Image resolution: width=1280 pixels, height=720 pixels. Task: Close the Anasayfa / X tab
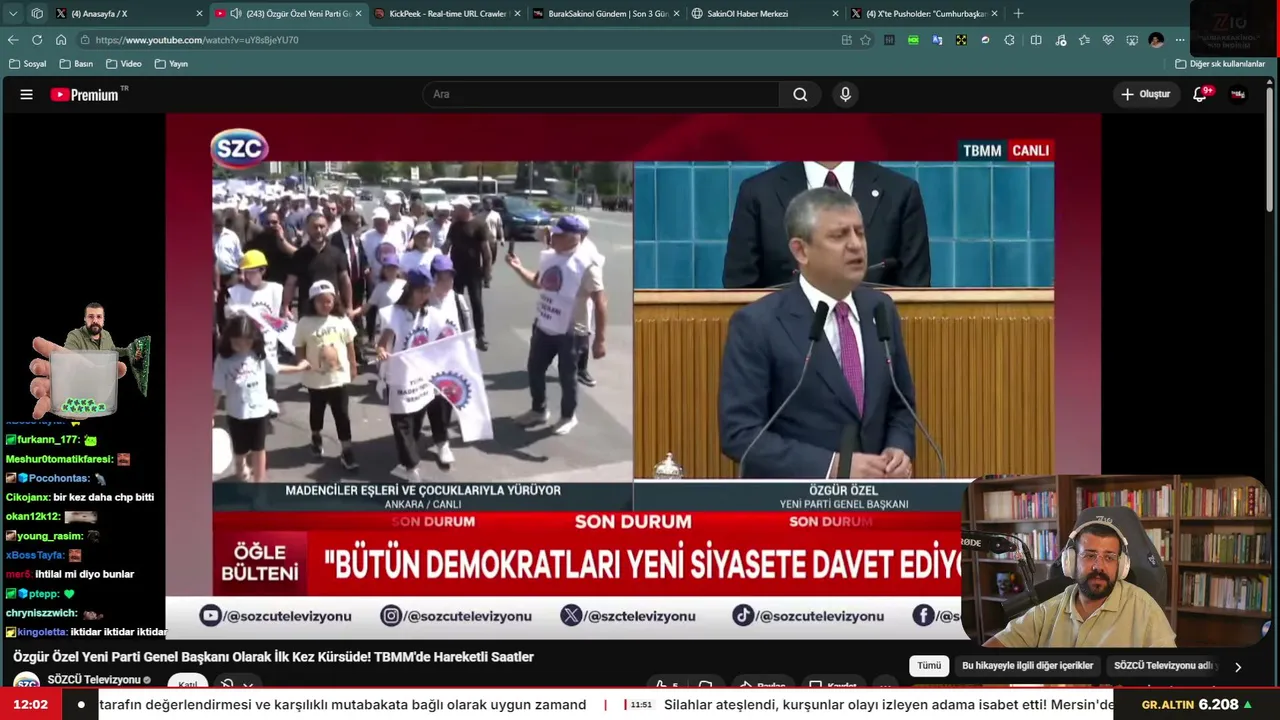[x=199, y=14]
